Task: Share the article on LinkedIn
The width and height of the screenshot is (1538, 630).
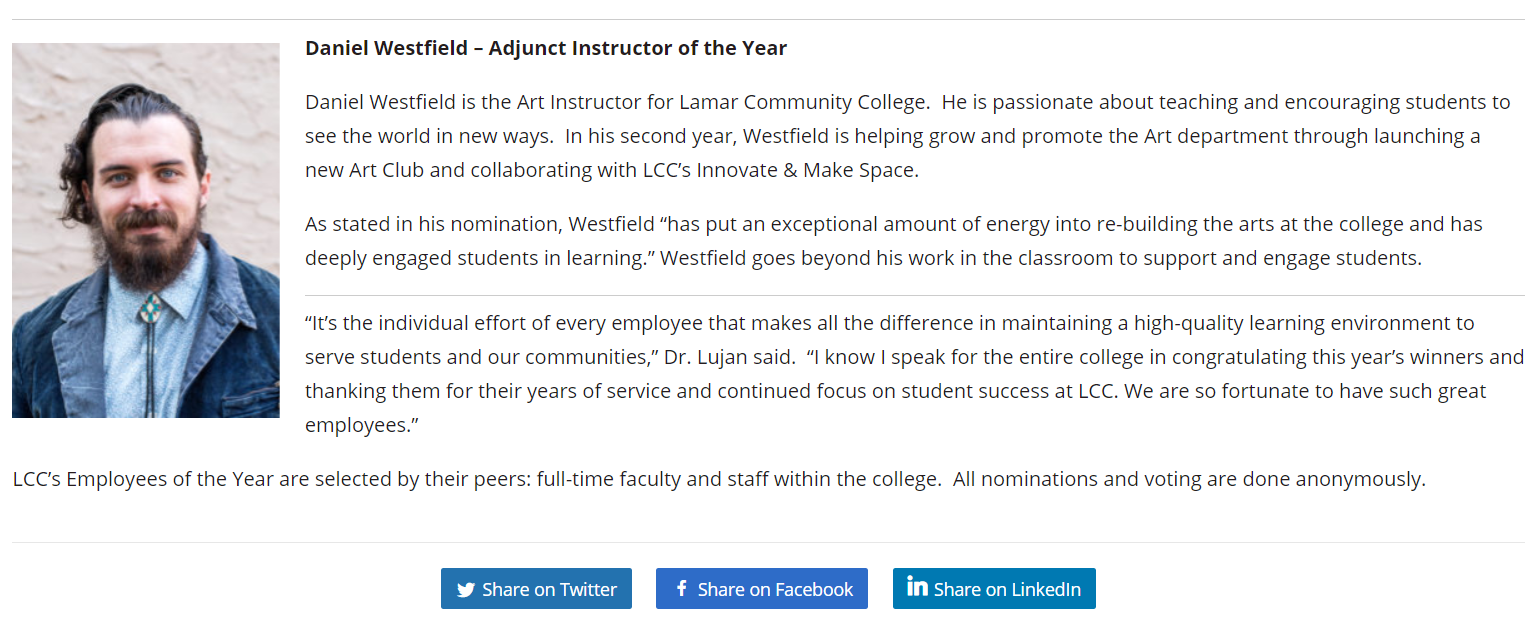Action: [994, 589]
